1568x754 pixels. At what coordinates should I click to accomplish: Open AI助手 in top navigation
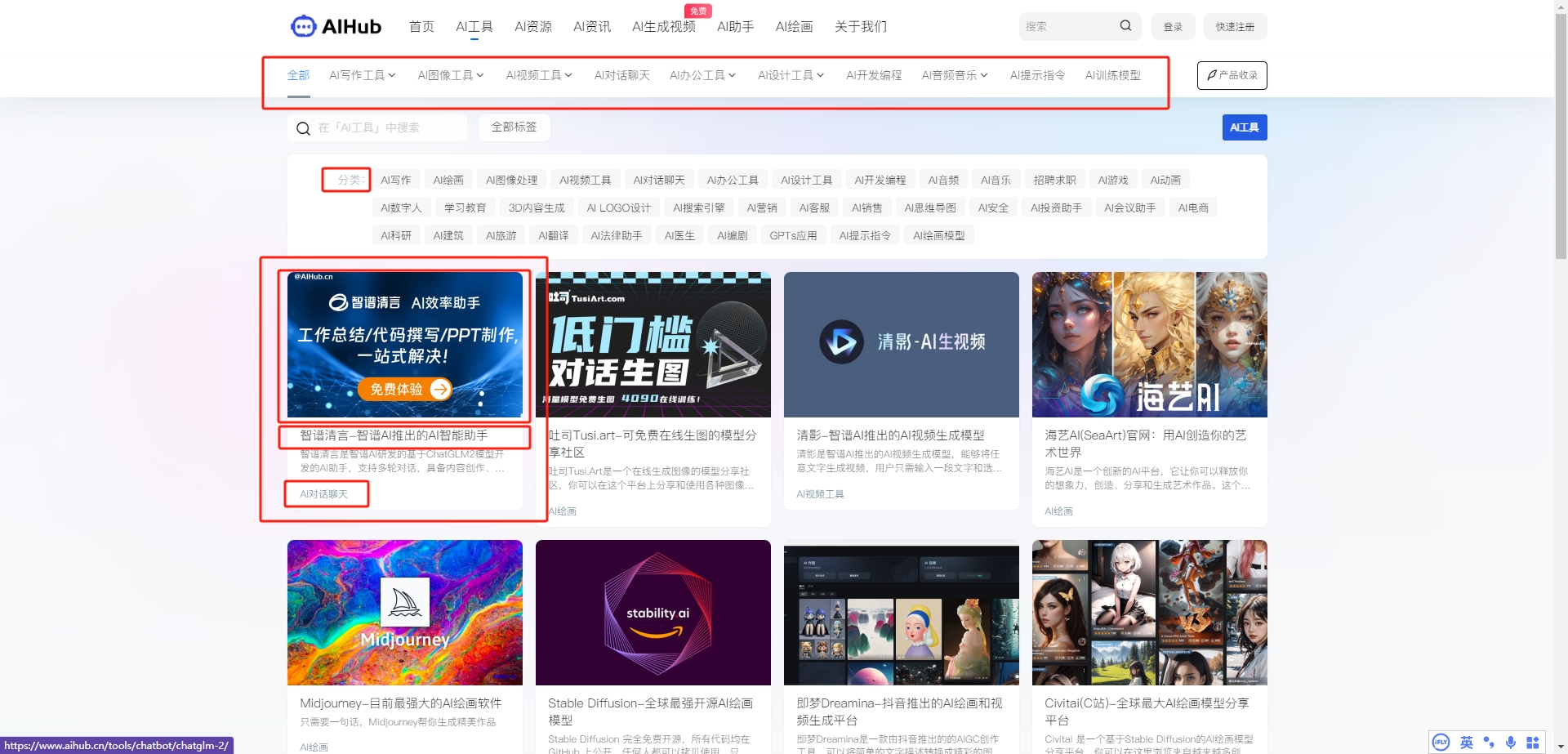(736, 26)
